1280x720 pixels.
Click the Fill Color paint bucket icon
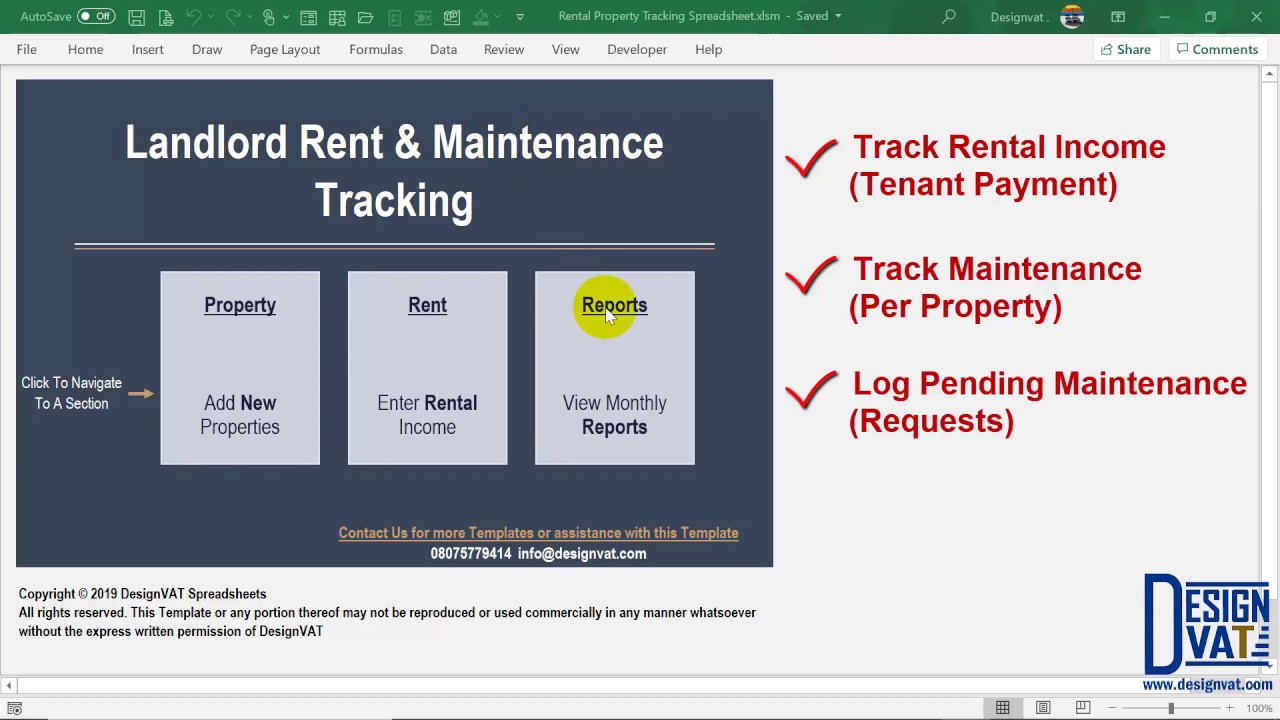click(481, 17)
